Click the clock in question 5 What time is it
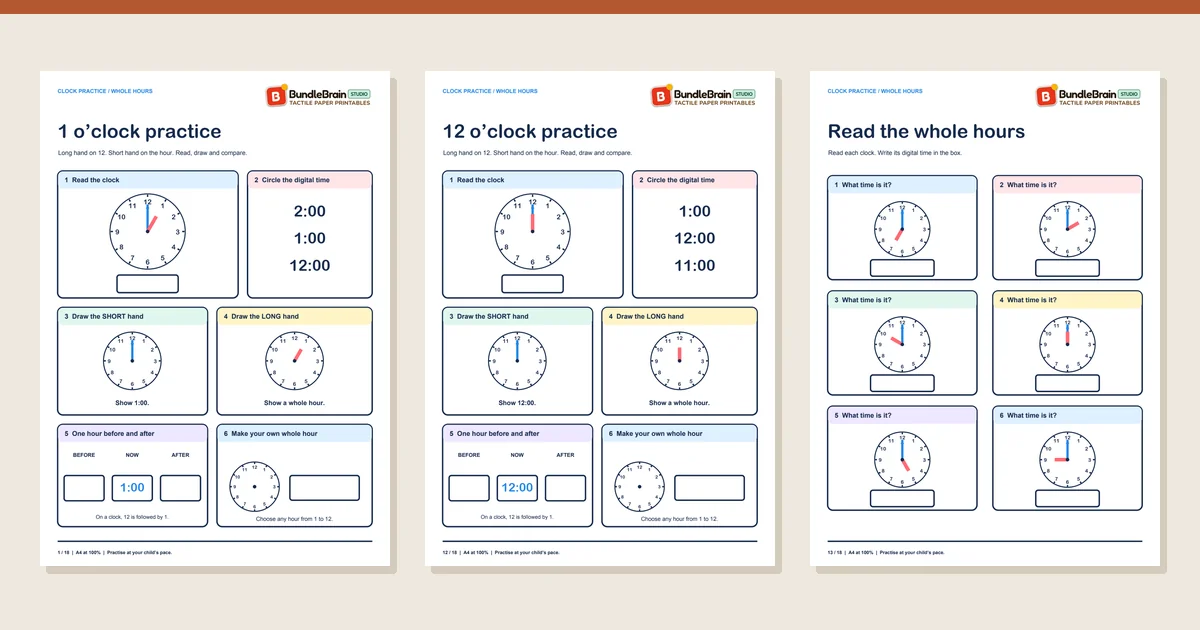The height and width of the screenshot is (630, 1200). 902,459
